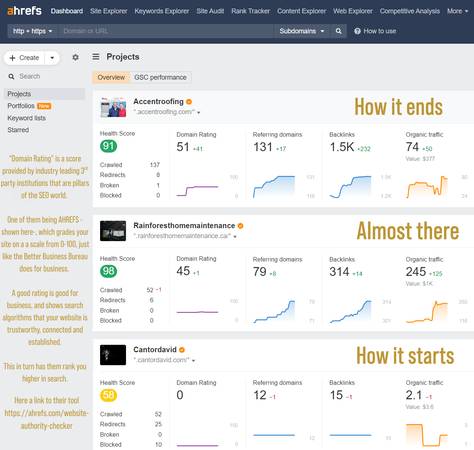
Task: Click the sidebar Search field
Action: [45, 76]
